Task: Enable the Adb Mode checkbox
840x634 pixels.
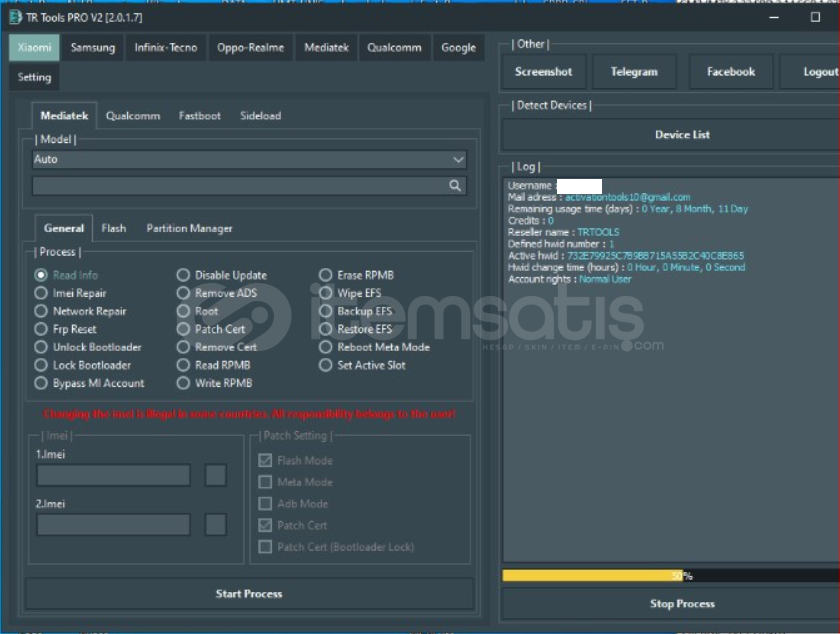Action: [265, 504]
